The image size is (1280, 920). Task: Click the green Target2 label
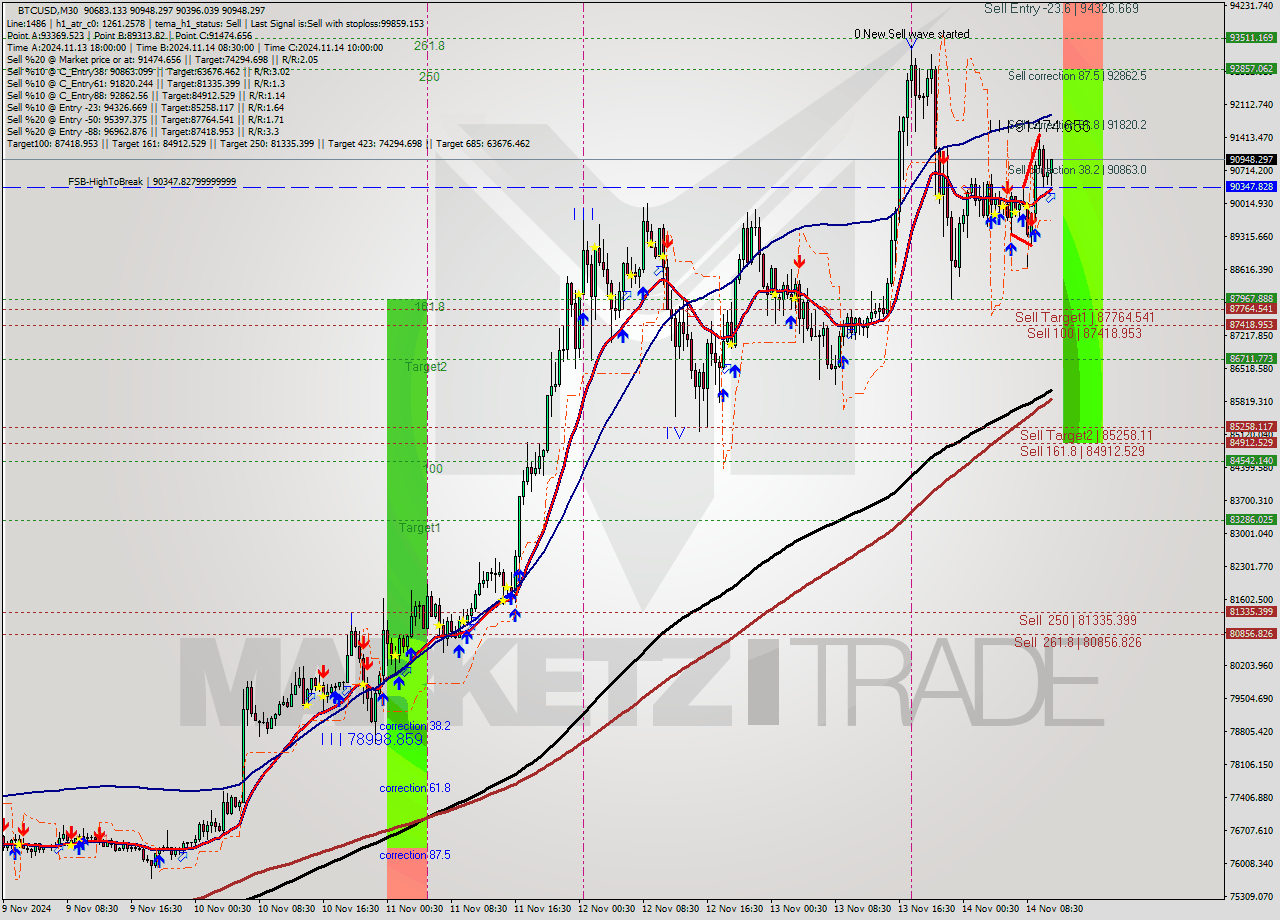426,367
